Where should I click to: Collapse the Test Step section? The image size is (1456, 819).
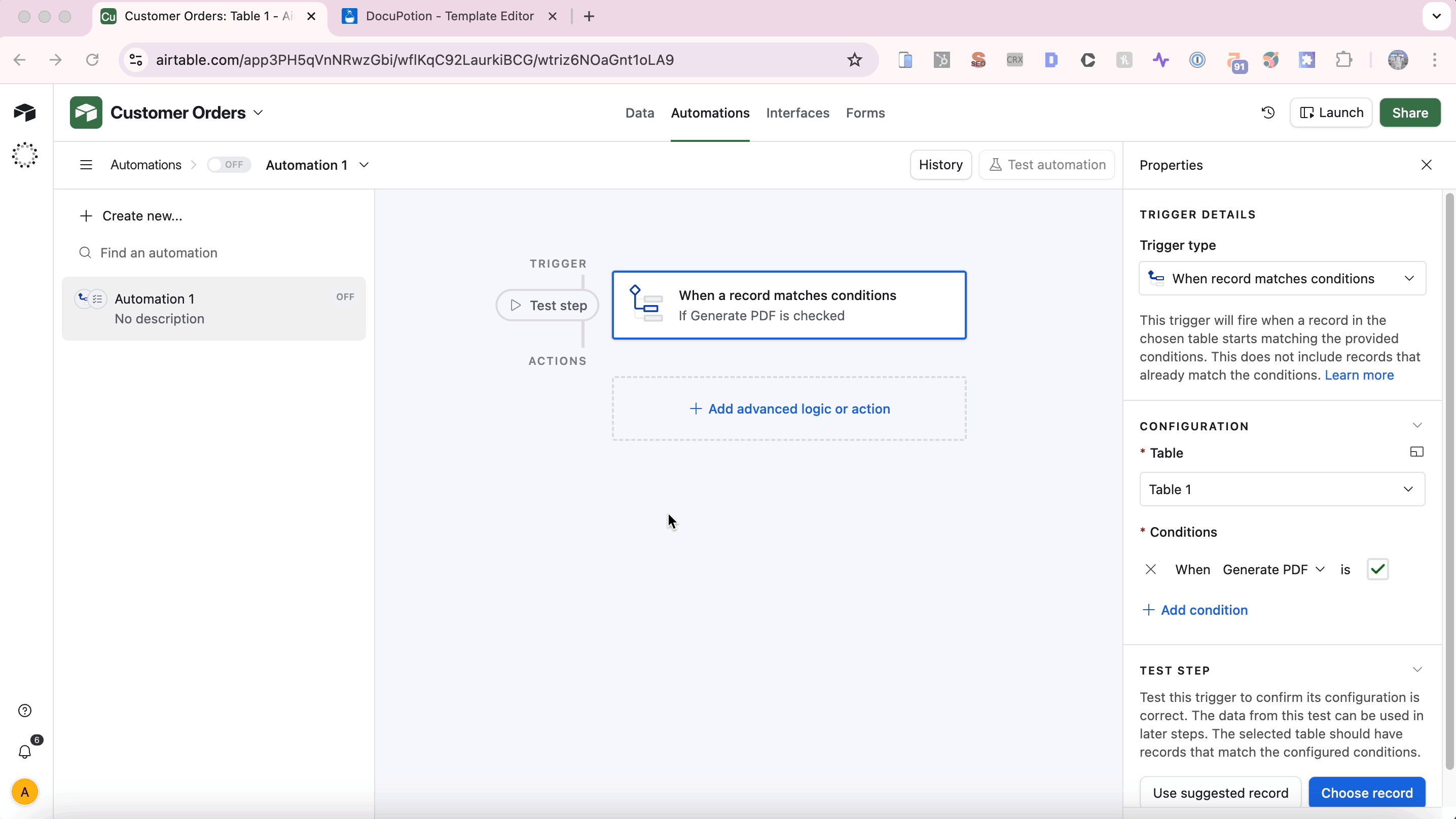1417,670
